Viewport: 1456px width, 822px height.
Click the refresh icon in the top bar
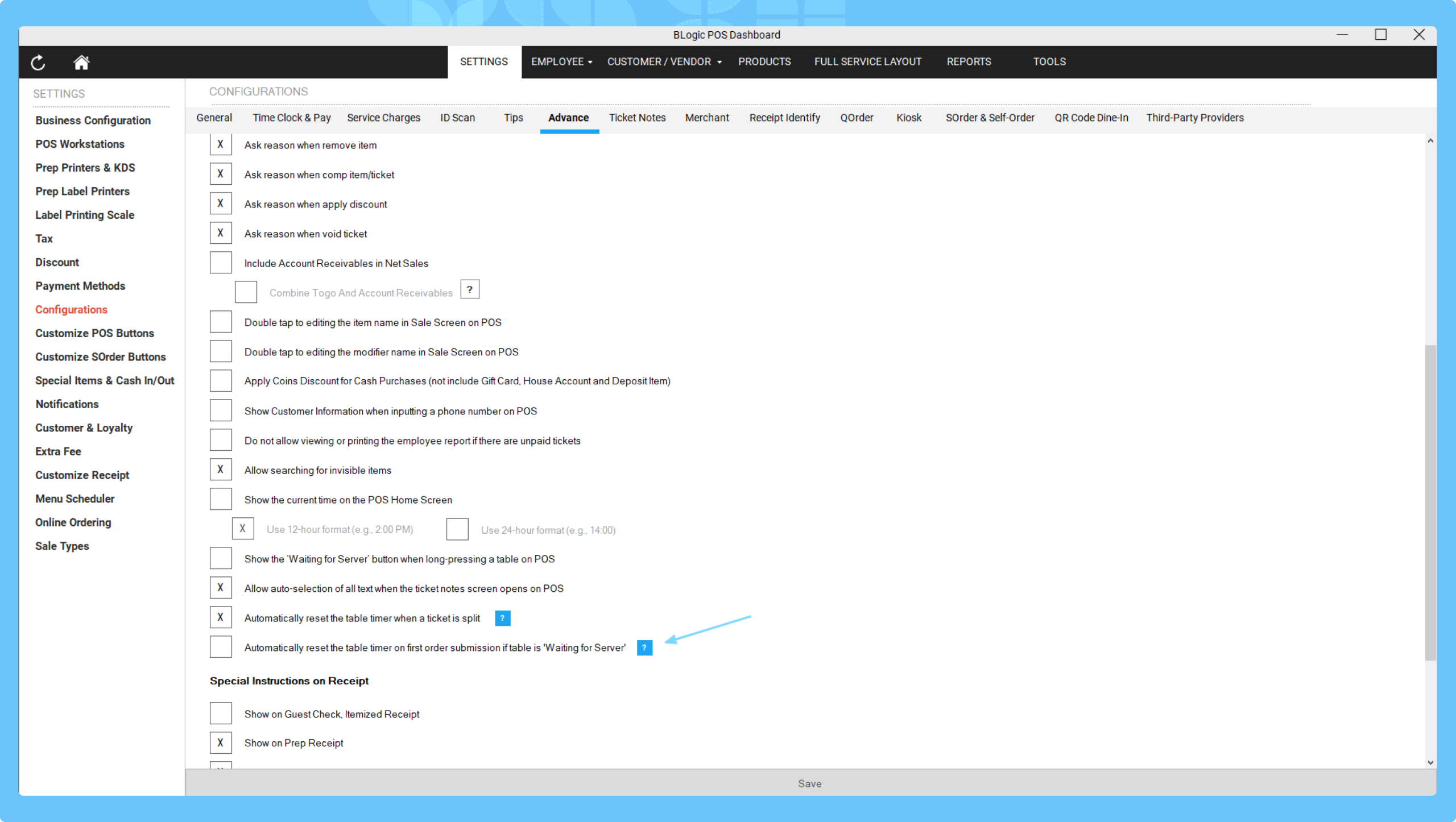38,62
